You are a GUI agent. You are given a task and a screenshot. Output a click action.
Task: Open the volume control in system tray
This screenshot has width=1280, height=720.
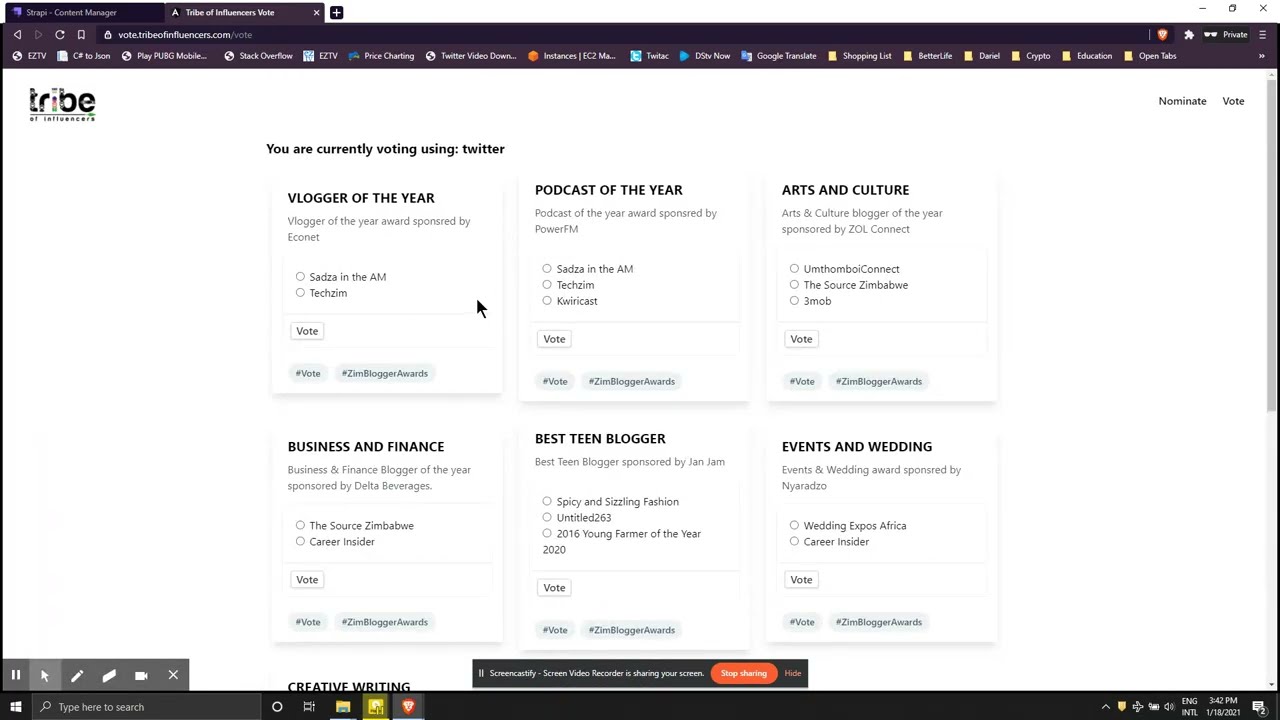tap(1169, 707)
